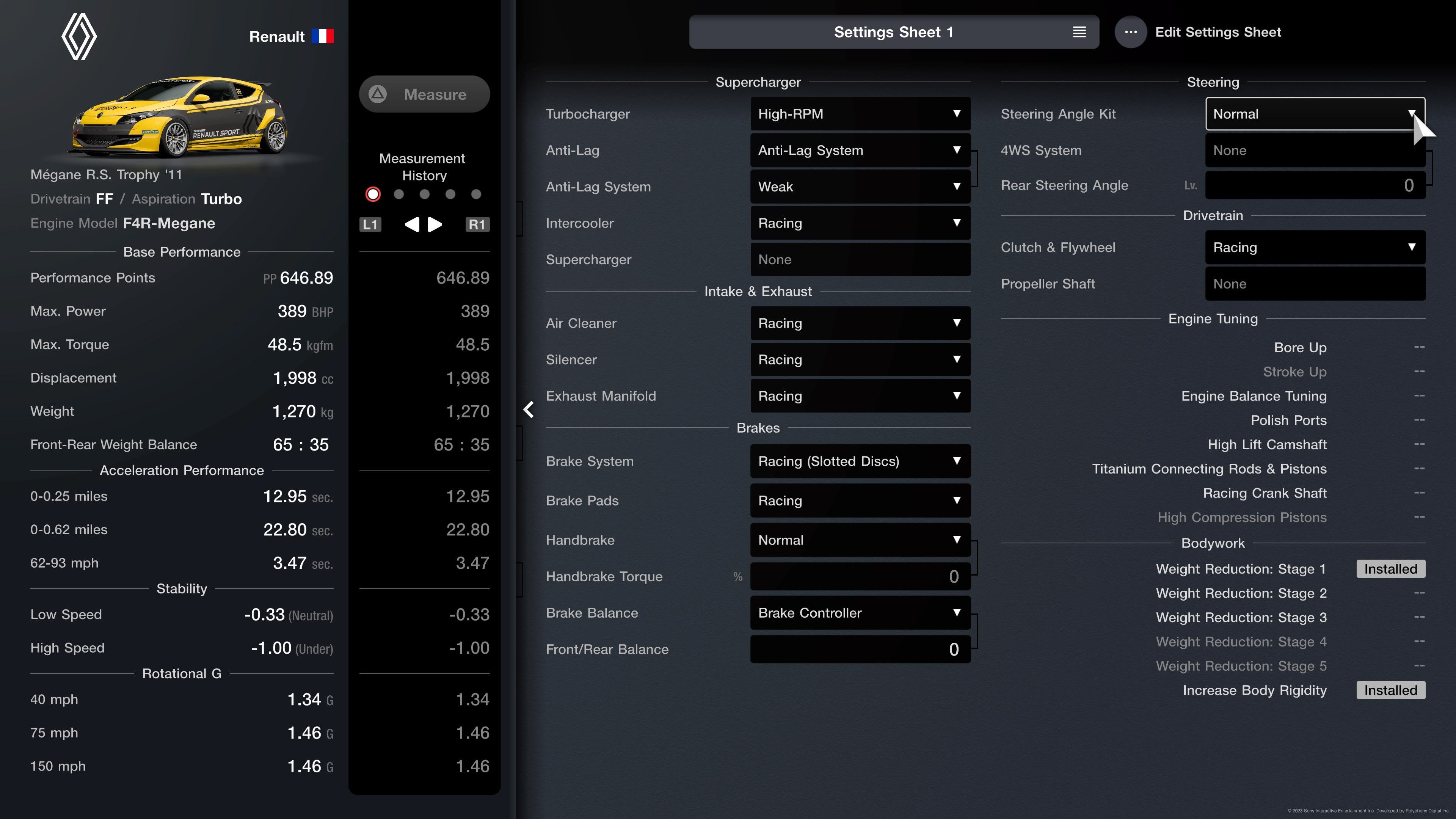Click the Handbrake Torque value field
This screenshot has width=1456, height=819.
coord(860,576)
